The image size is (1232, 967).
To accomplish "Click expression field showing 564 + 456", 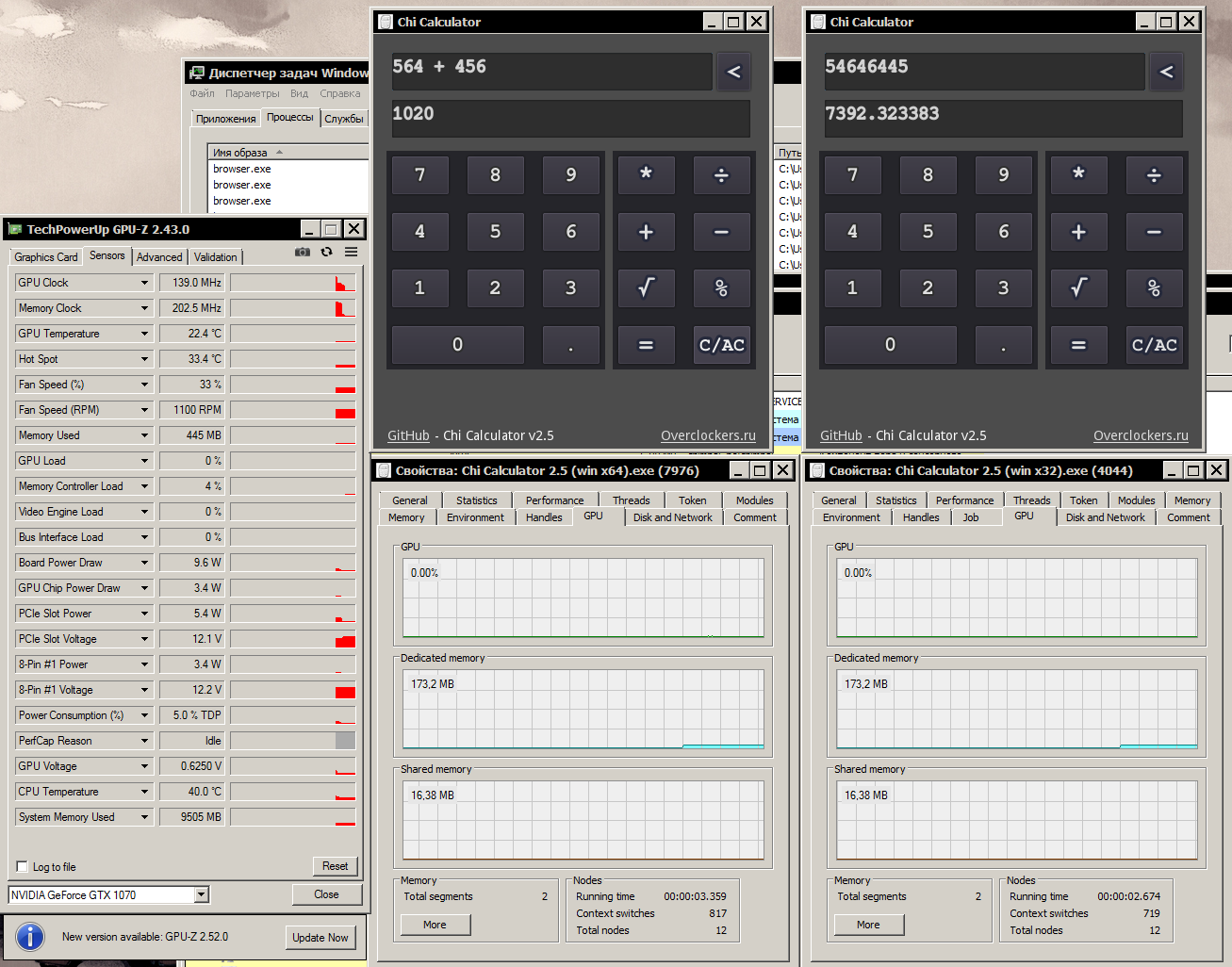I will click(x=551, y=72).
